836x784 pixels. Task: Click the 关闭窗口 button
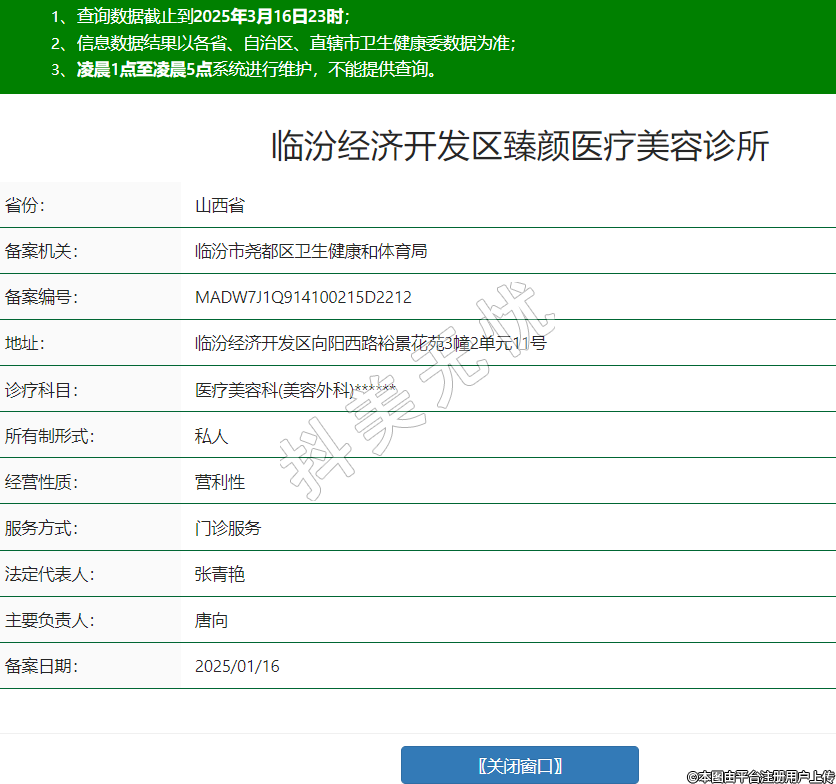(x=519, y=766)
